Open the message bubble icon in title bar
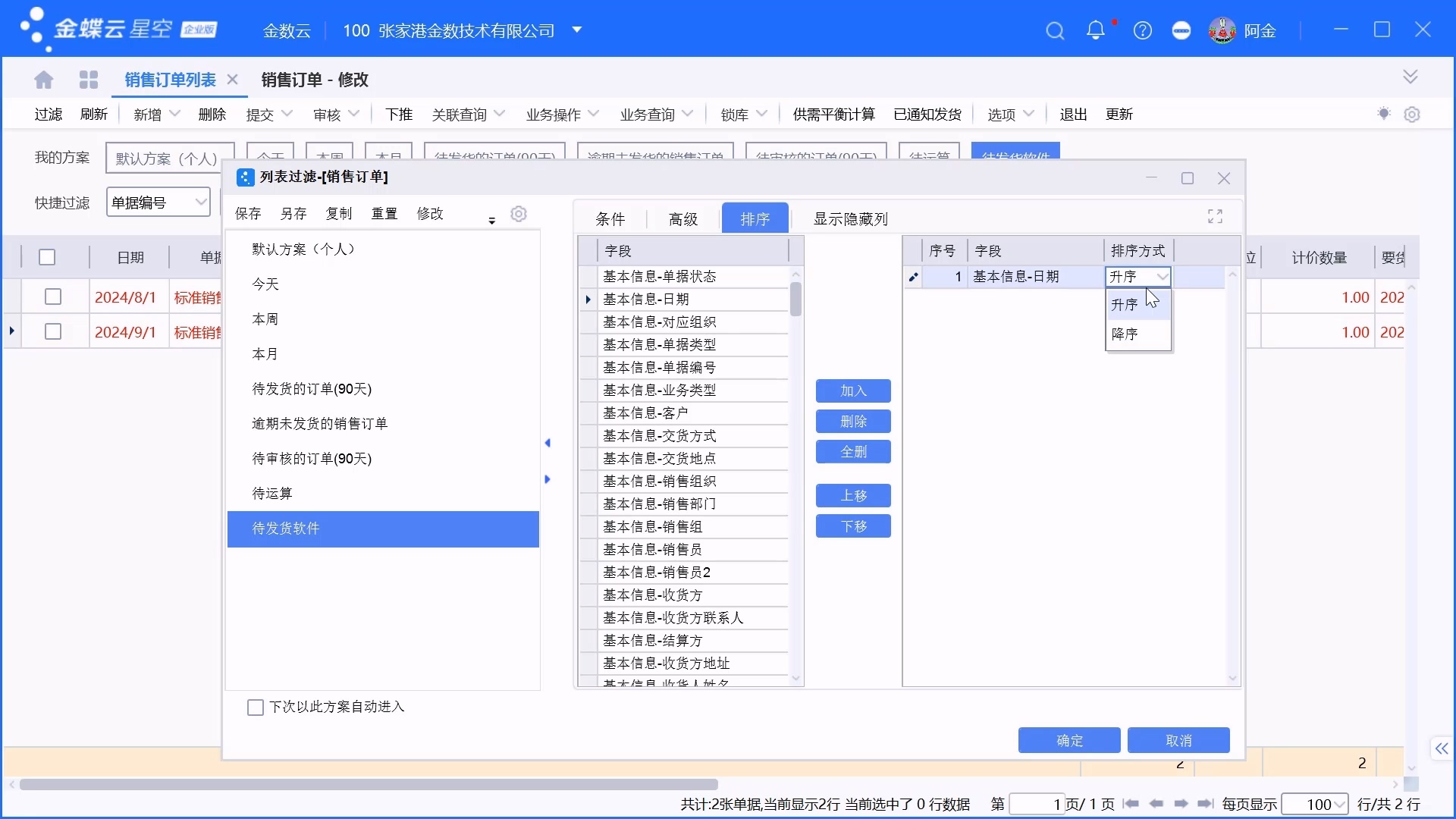The height and width of the screenshot is (819, 1456). [x=1181, y=31]
